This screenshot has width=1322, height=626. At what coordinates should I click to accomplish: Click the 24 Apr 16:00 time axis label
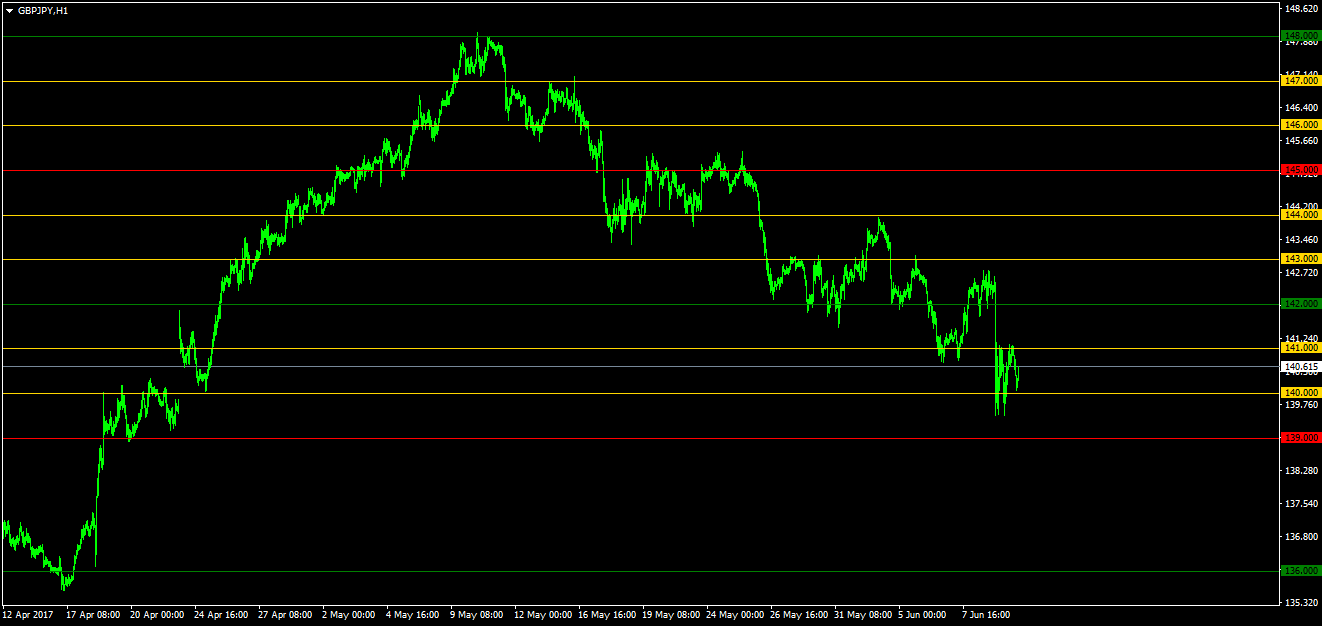(x=221, y=615)
